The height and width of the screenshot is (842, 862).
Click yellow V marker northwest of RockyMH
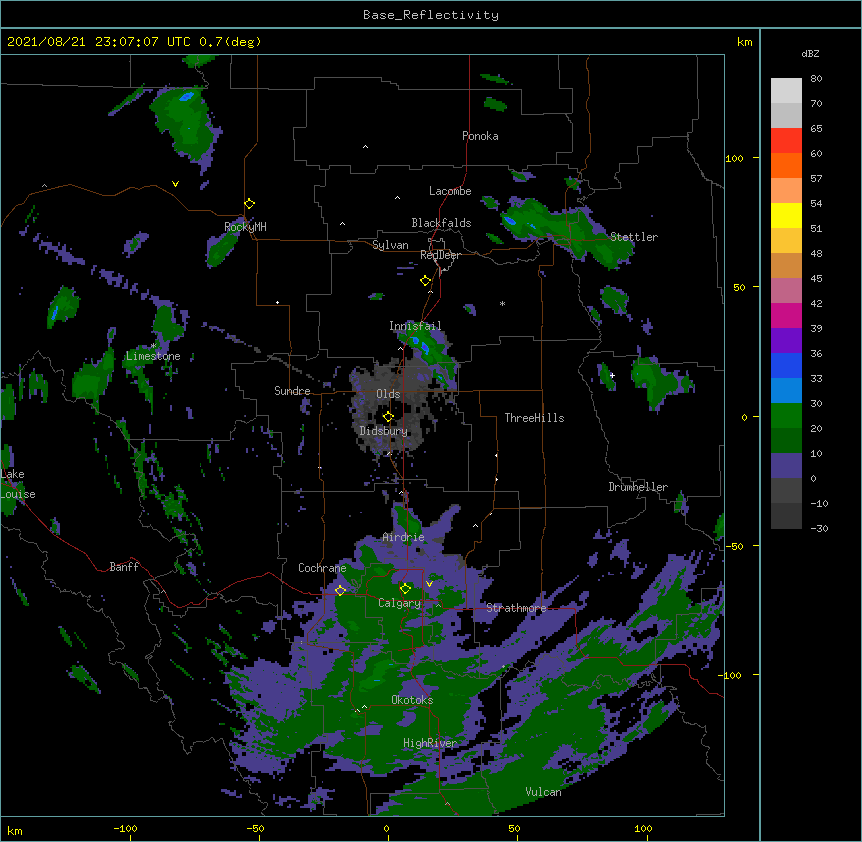175,184
